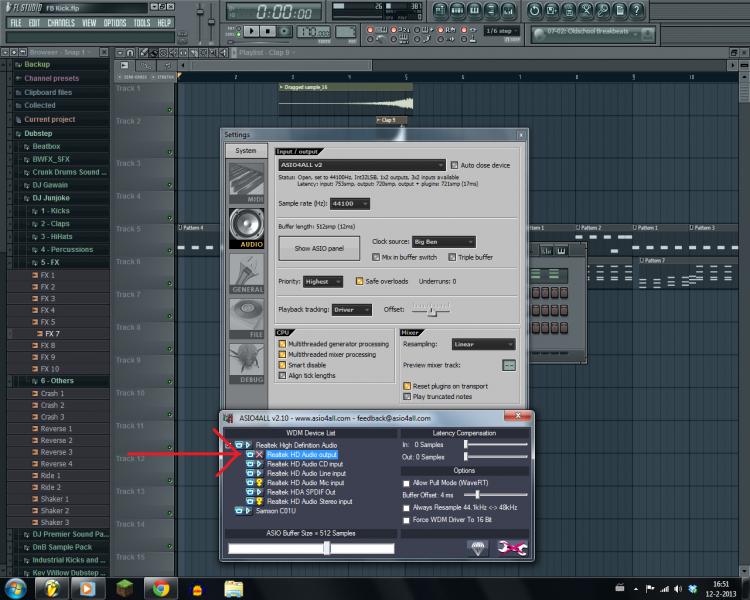Open the Resampling Linear dropdown
The width and height of the screenshot is (750, 600).
(484, 344)
